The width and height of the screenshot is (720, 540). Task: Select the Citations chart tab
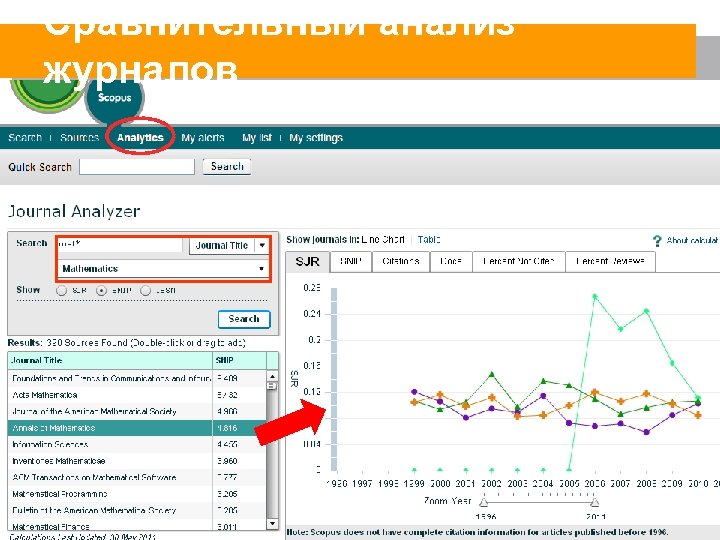click(401, 262)
